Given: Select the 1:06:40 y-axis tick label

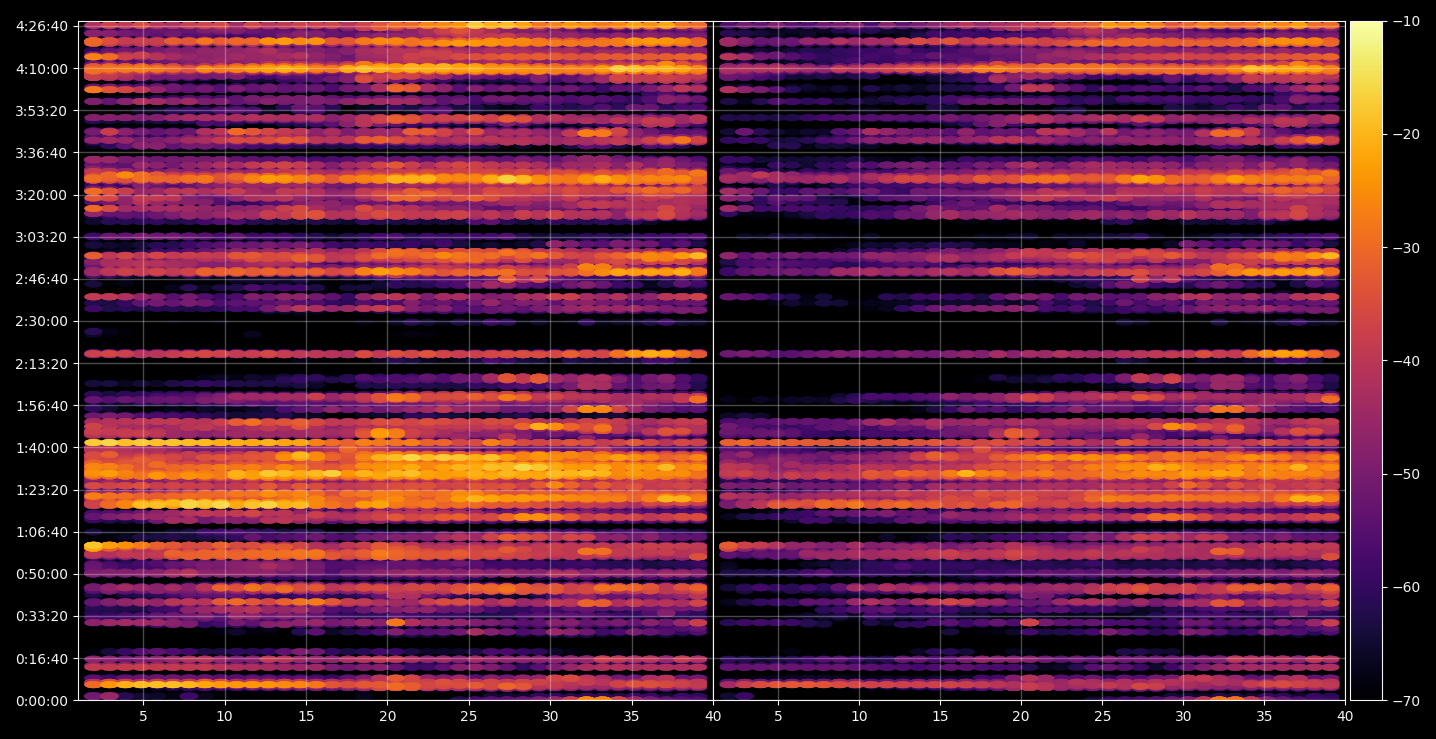Looking at the screenshot, I should [41, 532].
